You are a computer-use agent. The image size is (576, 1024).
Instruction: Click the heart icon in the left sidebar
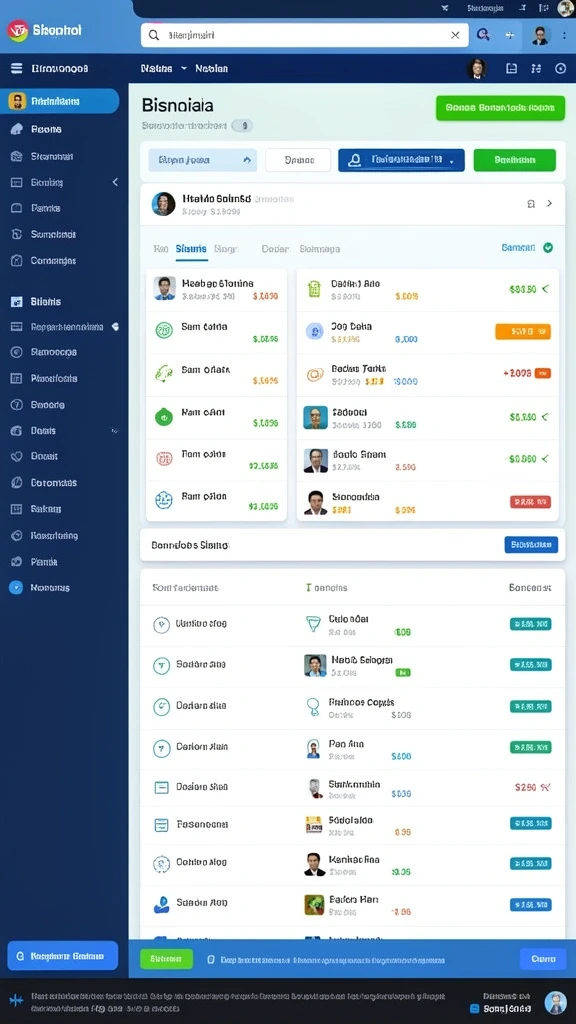pos(17,456)
